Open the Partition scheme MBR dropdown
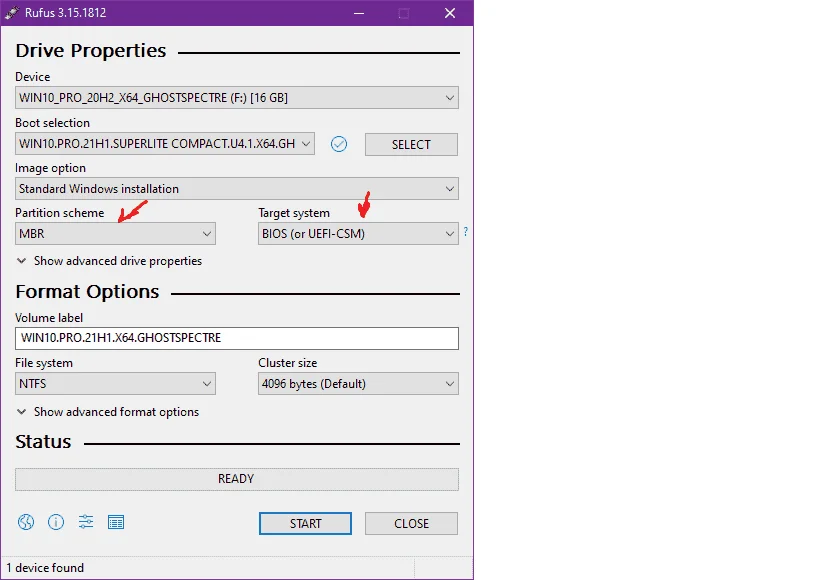The width and height of the screenshot is (819, 580). [x=115, y=234]
